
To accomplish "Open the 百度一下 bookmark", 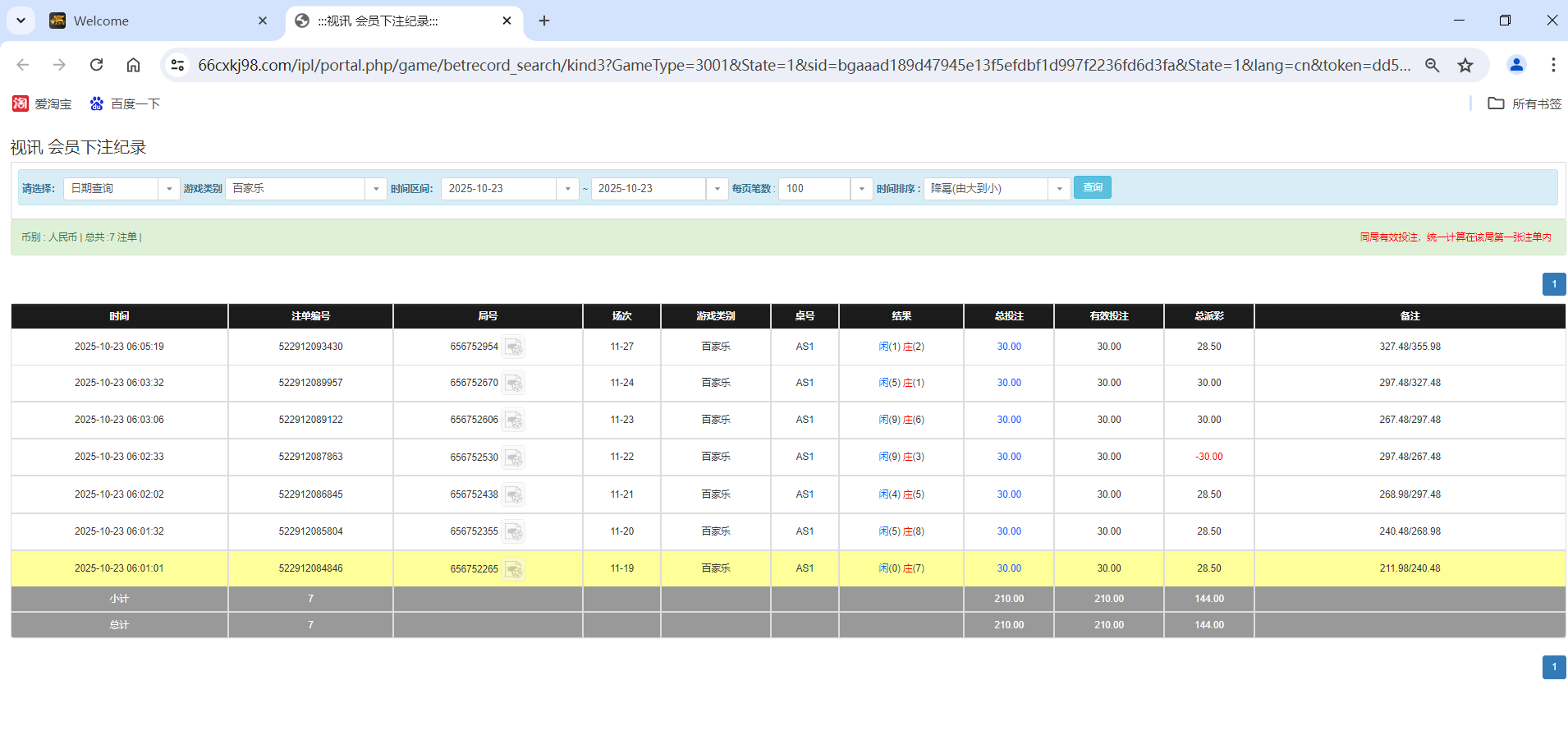I will pos(125,103).
